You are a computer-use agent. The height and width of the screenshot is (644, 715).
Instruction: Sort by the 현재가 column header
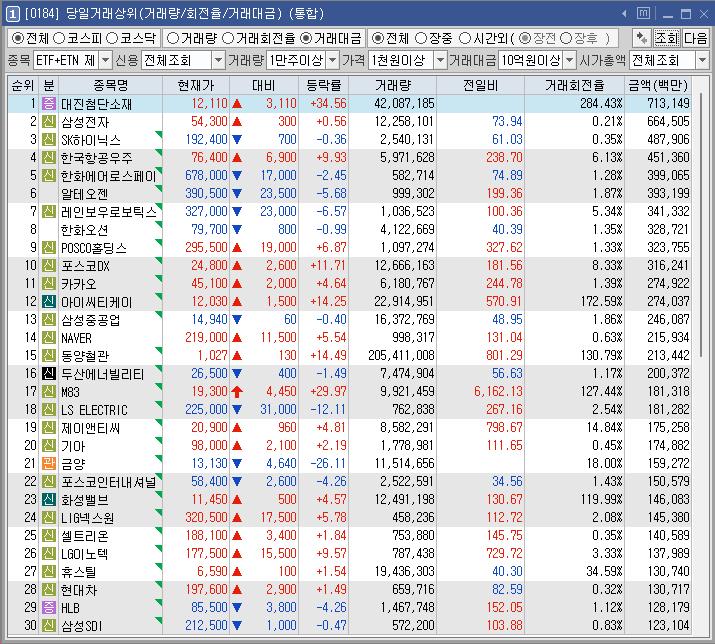pos(196,85)
